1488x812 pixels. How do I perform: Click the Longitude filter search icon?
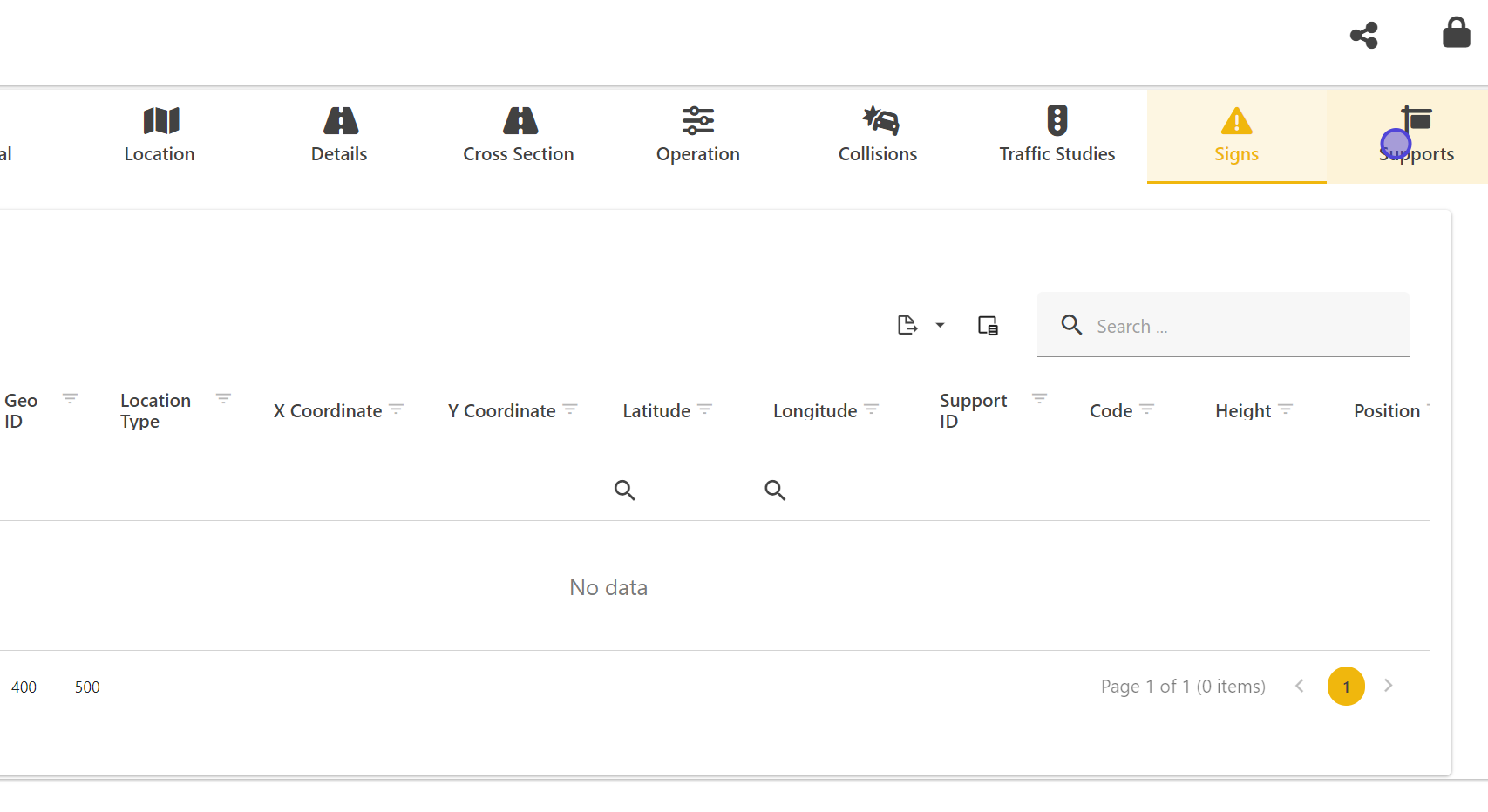click(775, 490)
